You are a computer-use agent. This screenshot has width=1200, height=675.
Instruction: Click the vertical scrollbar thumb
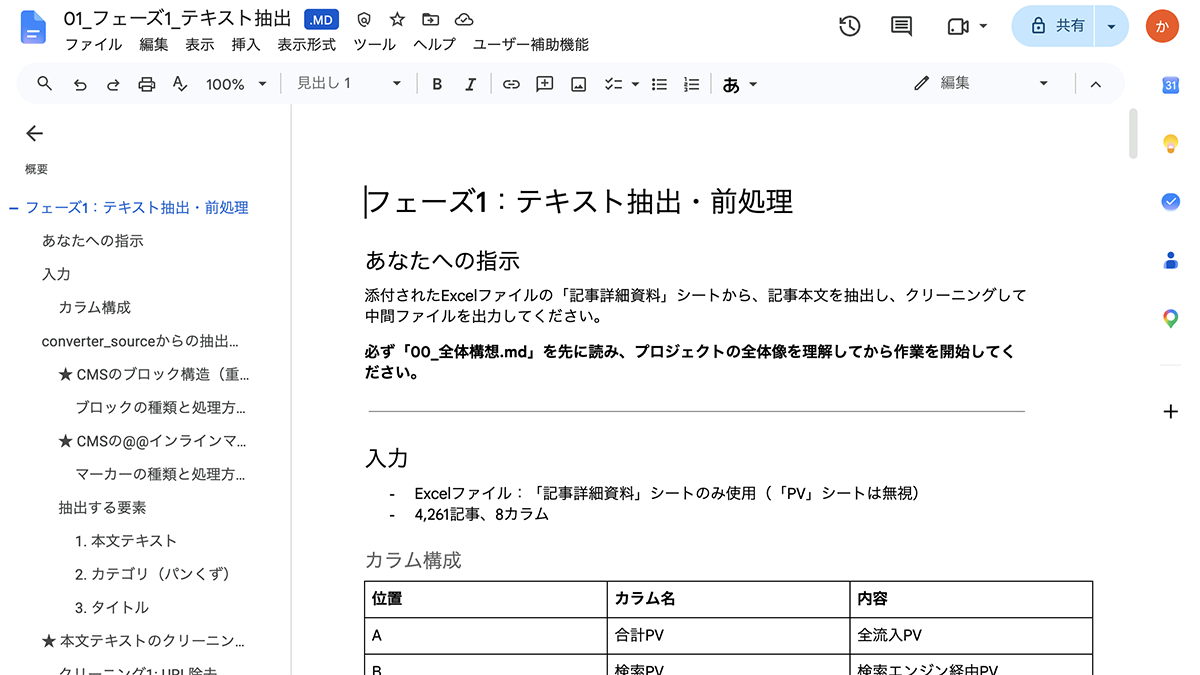coord(1133,133)
